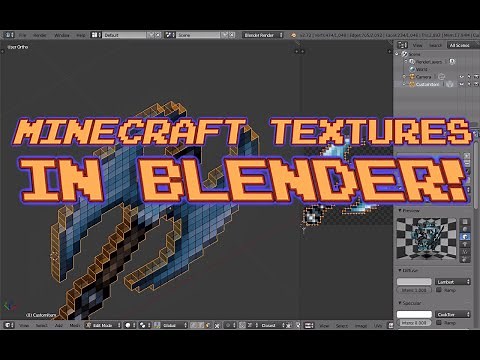Edit the Default screen layout name field

(124, 35)
